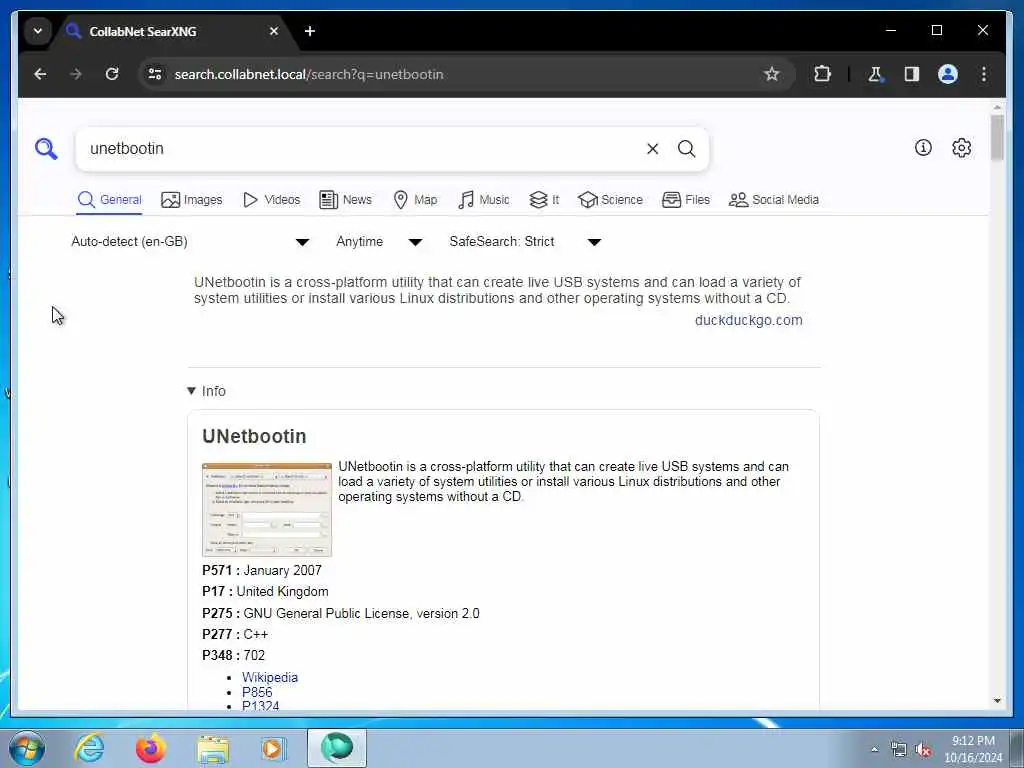Clear the search query with X icon
This screenshot has height=768, width=1024.
tap(652, 149)
